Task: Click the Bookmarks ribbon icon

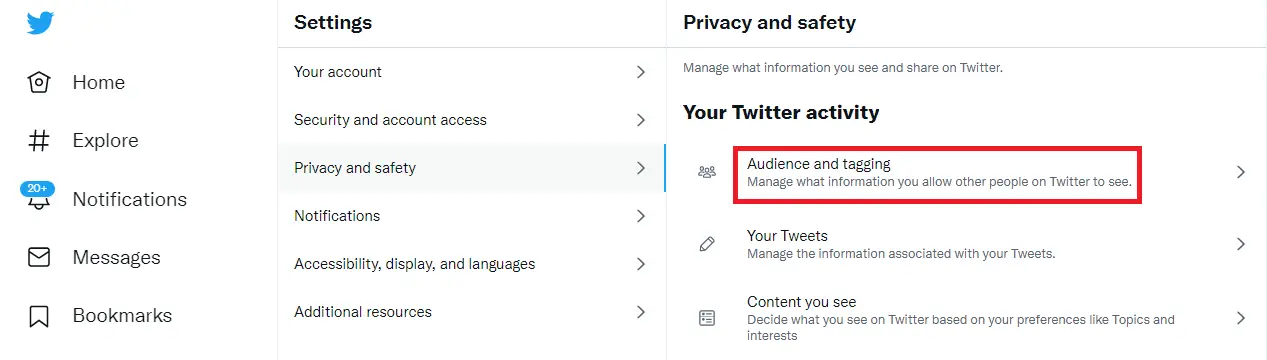Action: [x=39, y=316]
